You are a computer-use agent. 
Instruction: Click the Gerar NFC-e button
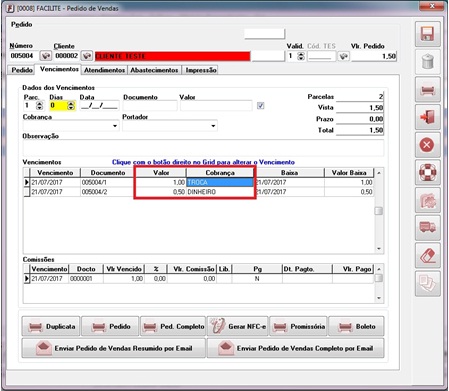tap(238, 326)
